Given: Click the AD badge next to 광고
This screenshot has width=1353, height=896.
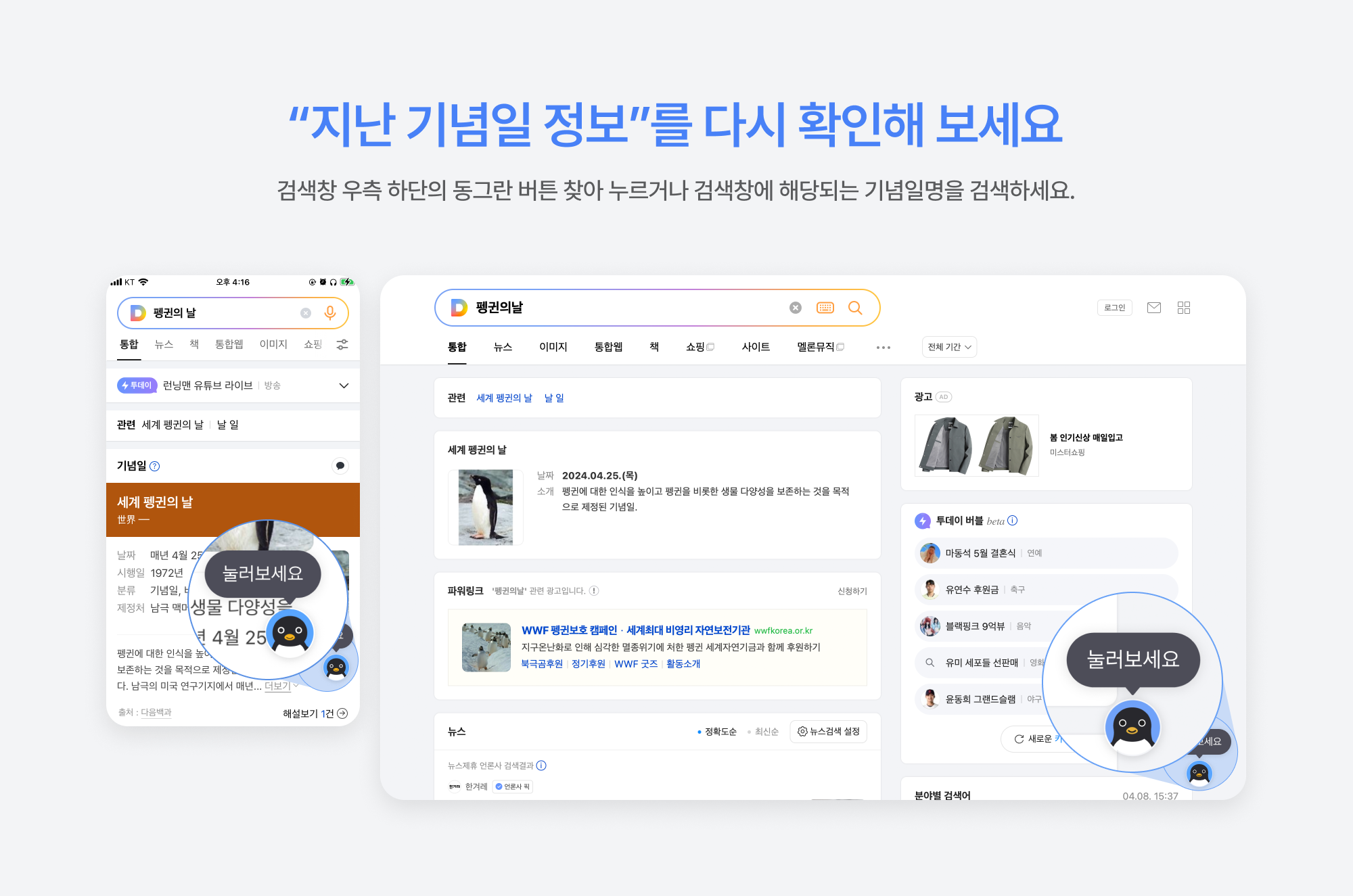Looking at the screenshot, I should 944,397.
